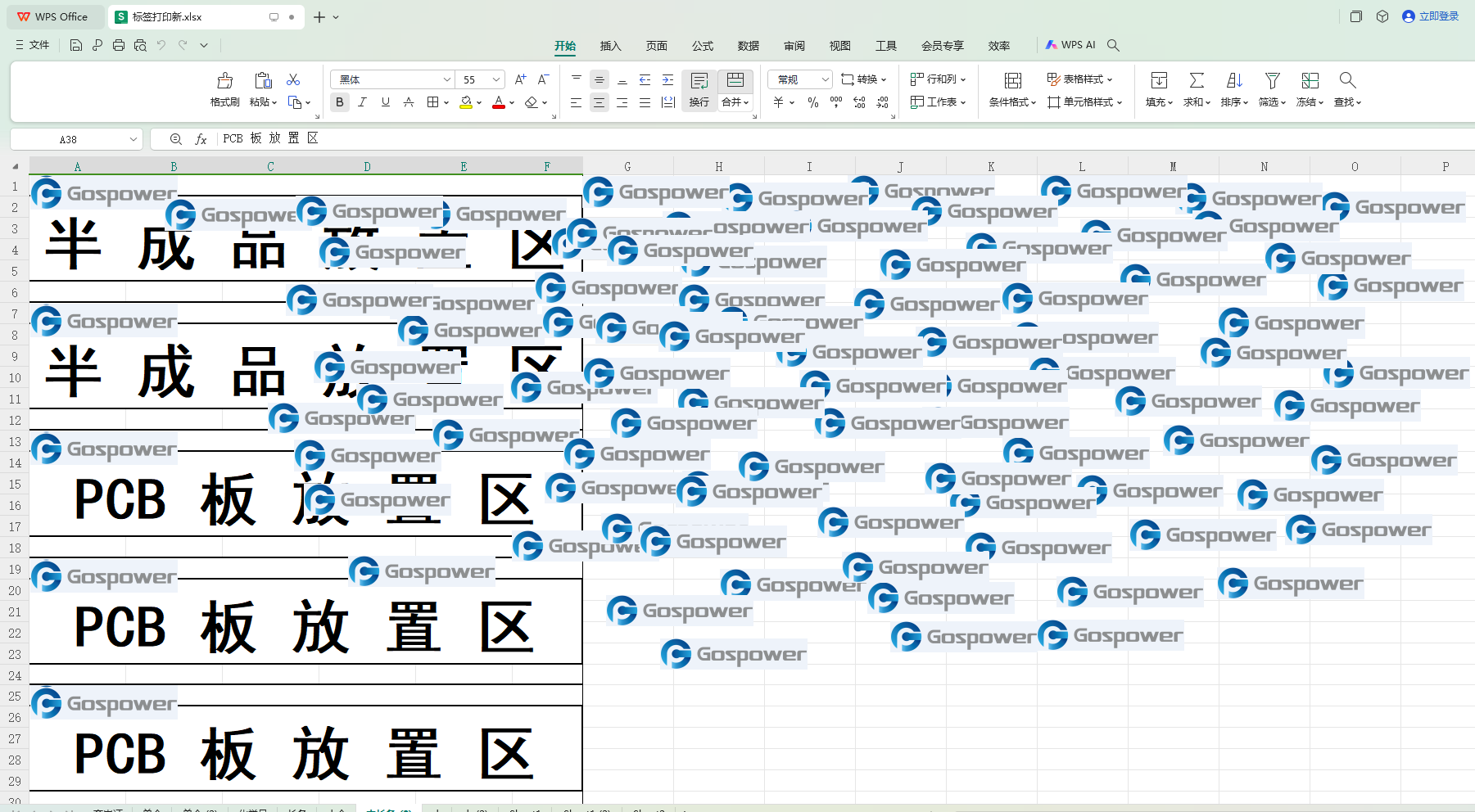The height and width of the screenshot is (812, 1475).
Task: Click the Convert (转换) button
Action: tap(864, 79)
